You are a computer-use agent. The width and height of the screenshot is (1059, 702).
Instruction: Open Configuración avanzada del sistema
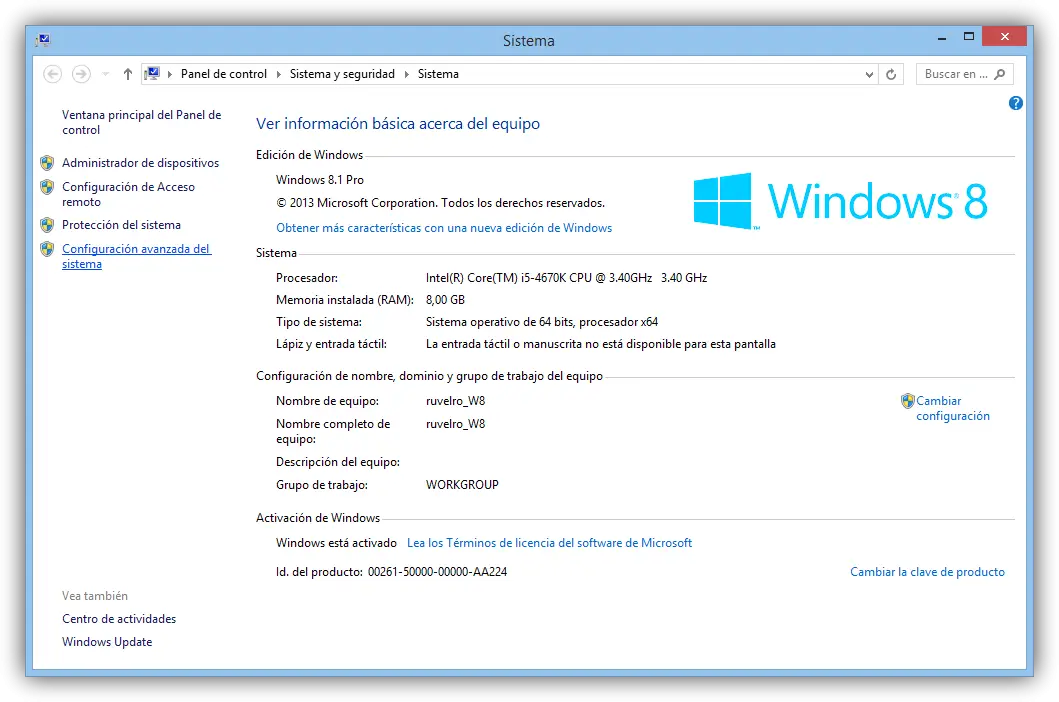click(x=136, y=256)
